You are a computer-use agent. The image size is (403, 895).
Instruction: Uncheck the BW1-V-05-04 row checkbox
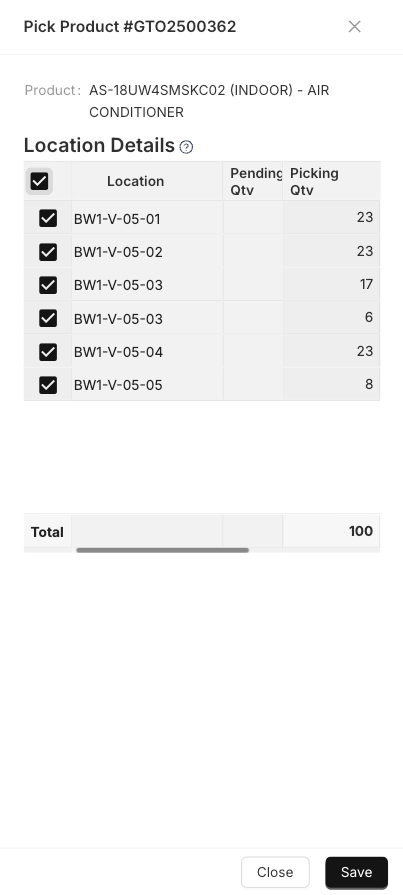48,352
